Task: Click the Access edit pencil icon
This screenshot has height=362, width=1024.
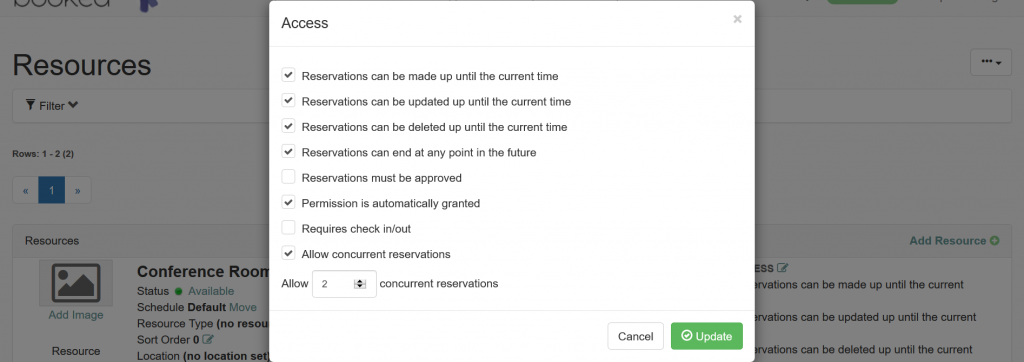Action: point(782,268)
